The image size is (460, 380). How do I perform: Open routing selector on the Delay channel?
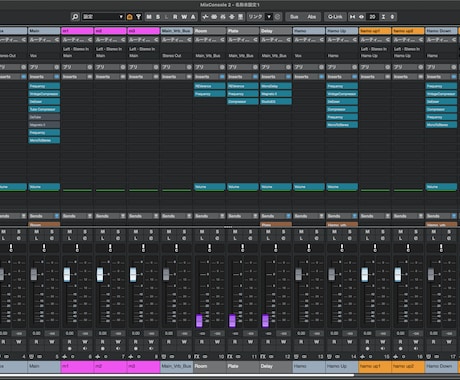[x=276, y=40]
